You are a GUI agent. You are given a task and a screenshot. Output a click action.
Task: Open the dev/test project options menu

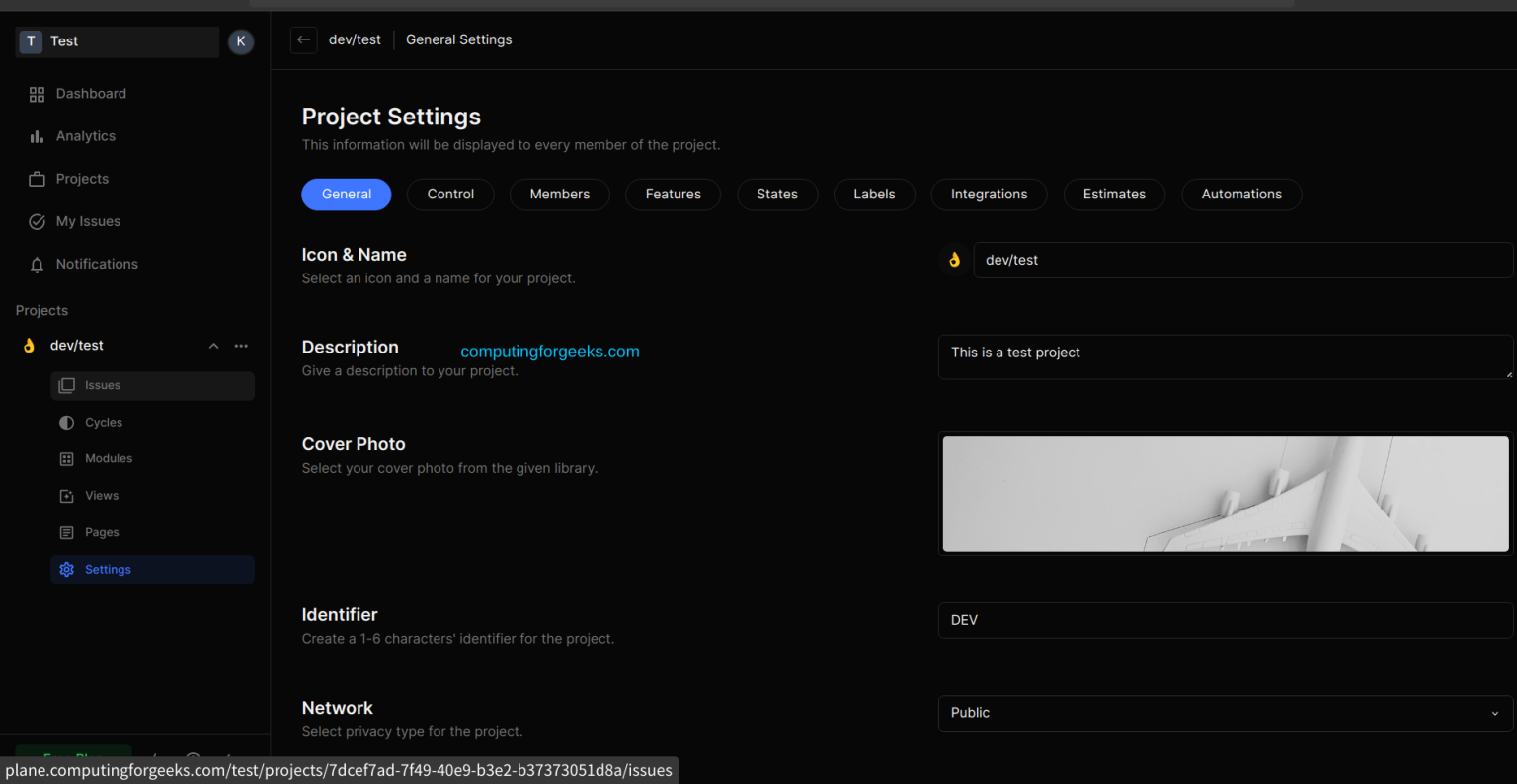pyautogui.click(x=241, y=345)
